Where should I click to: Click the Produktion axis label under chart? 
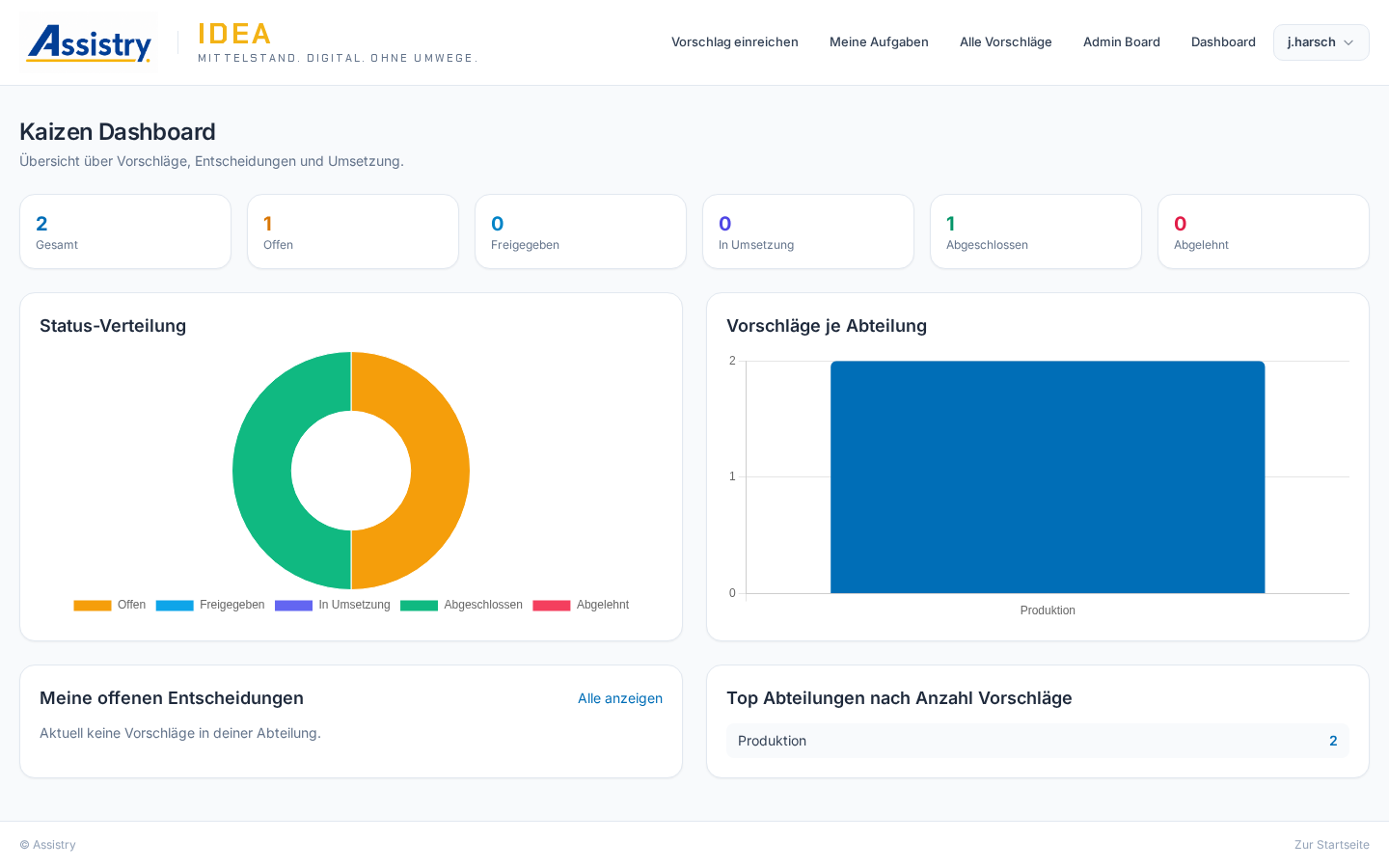(x=1048, y=610)
